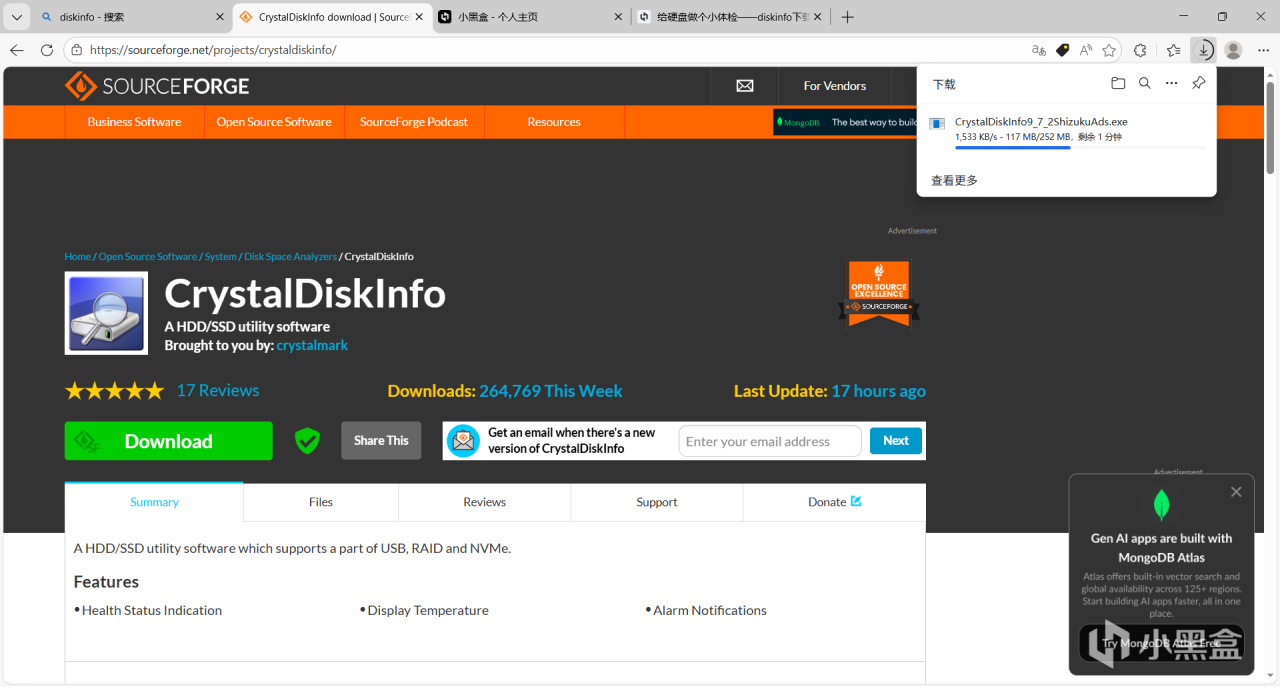Click the Next button
Viewport: 1280px width, 687px height.
point(896,441)
